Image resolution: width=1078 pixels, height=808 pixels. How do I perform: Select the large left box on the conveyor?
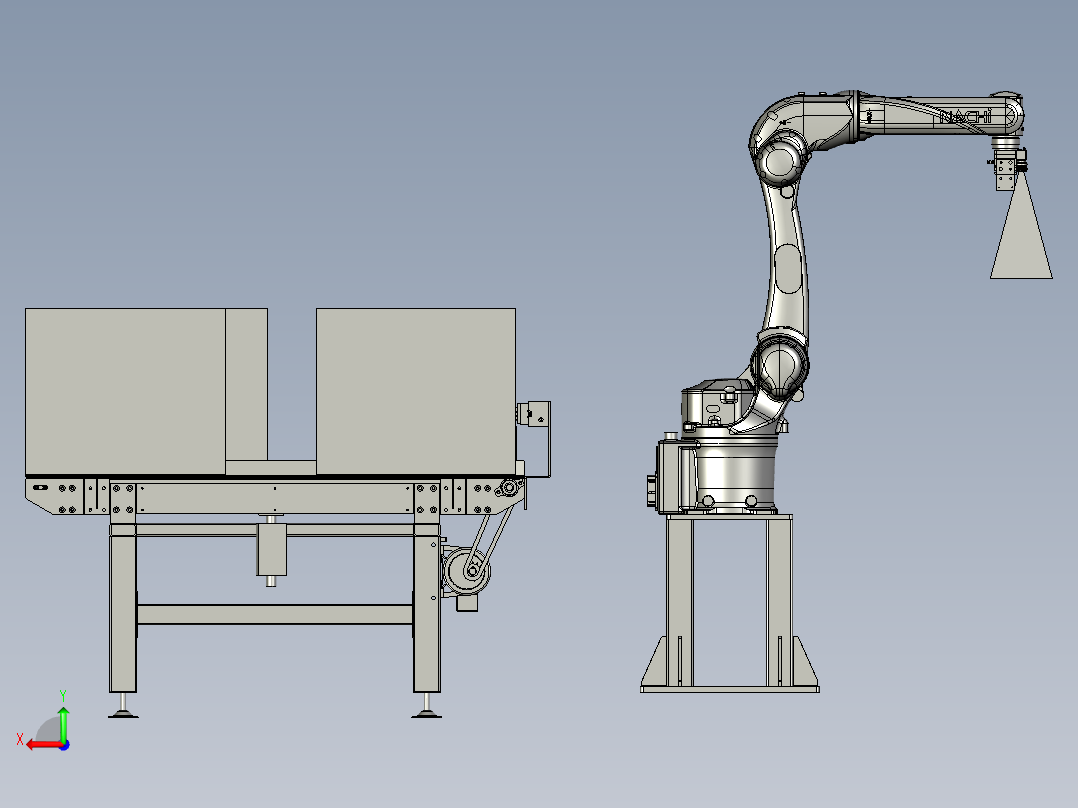125,391
